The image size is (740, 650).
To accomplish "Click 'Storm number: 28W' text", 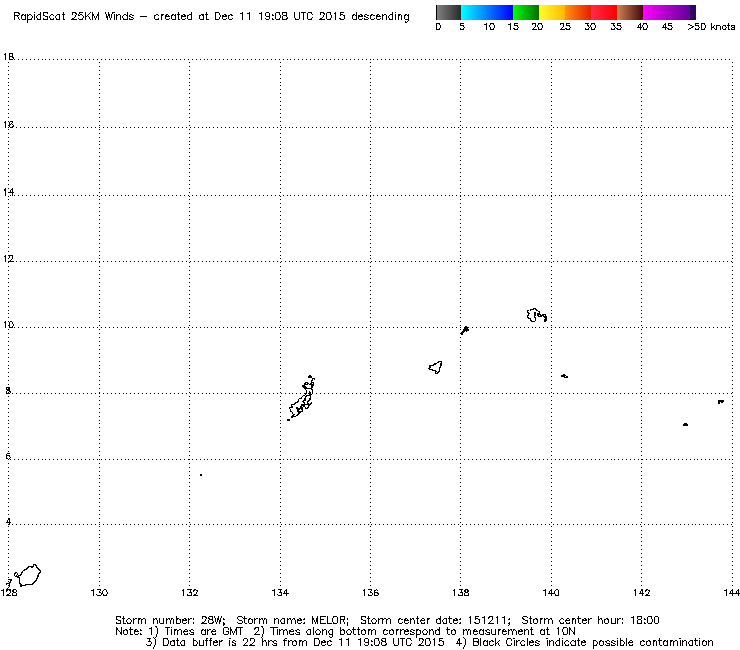I will [170, 620].
